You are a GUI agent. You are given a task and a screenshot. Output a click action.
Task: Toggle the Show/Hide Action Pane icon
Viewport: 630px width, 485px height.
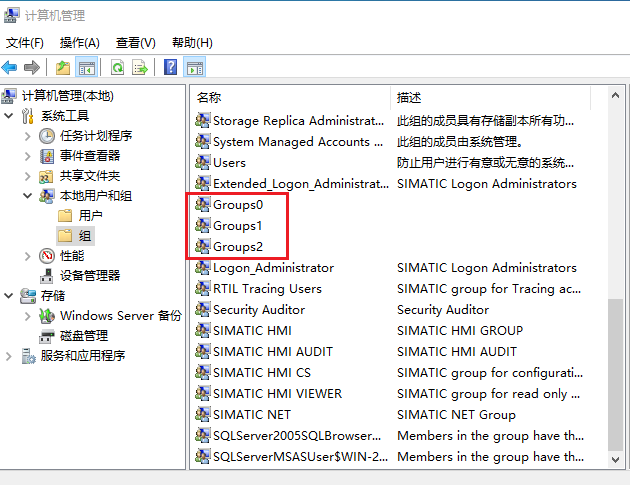tap(195, 68)
